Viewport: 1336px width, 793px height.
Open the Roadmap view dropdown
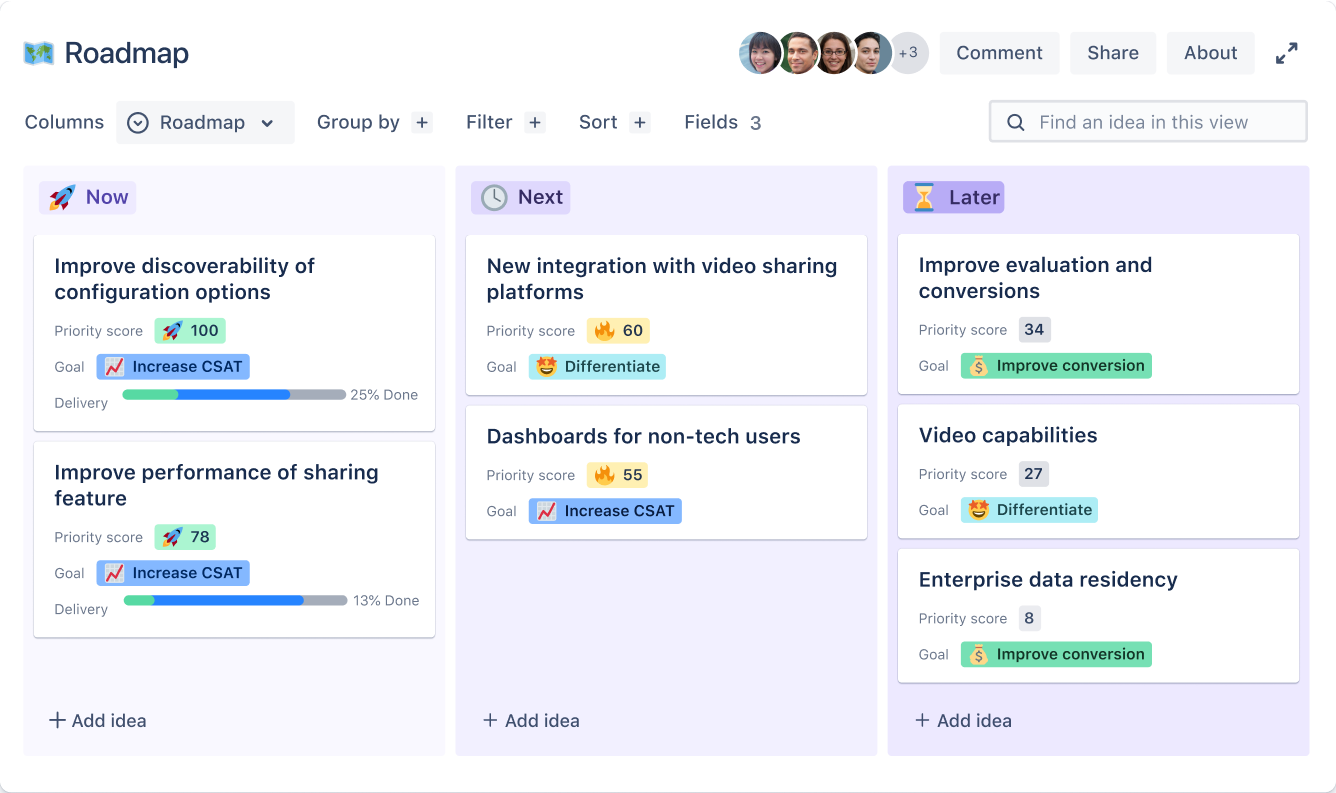[x=205, y=122]
